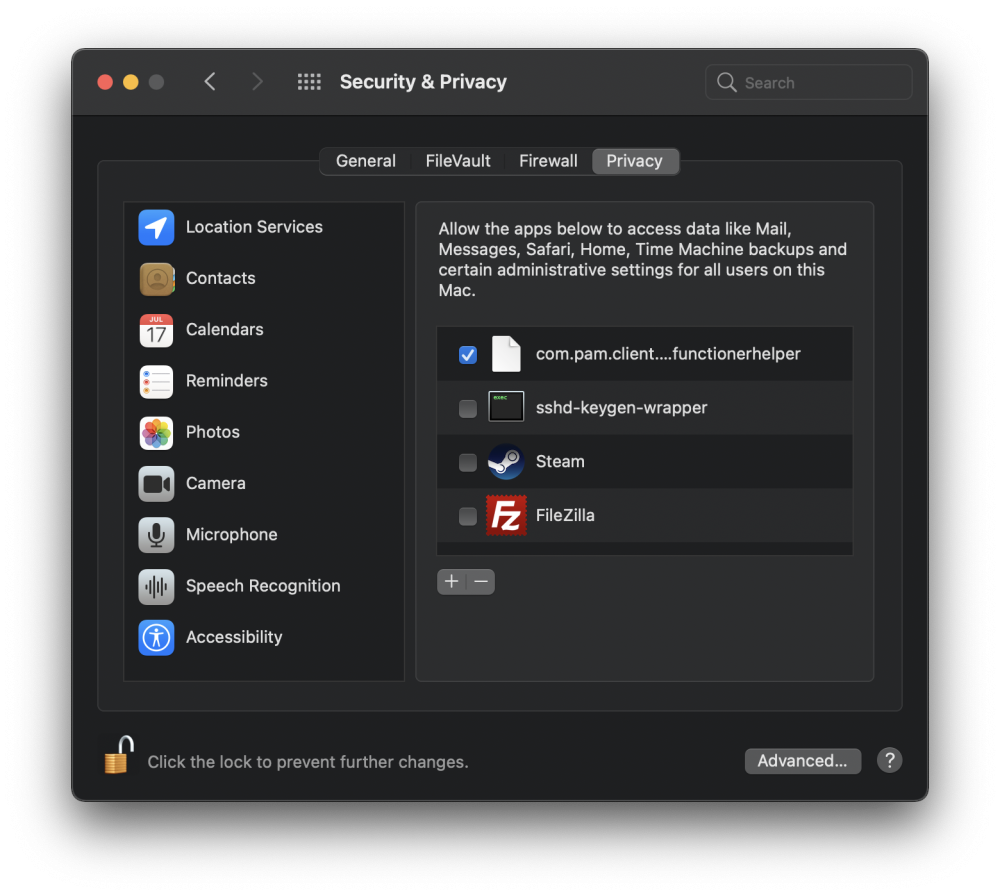The image size is (1000, 896).
Task: Select Speech Recognition label in list
Action: [263, 586]
